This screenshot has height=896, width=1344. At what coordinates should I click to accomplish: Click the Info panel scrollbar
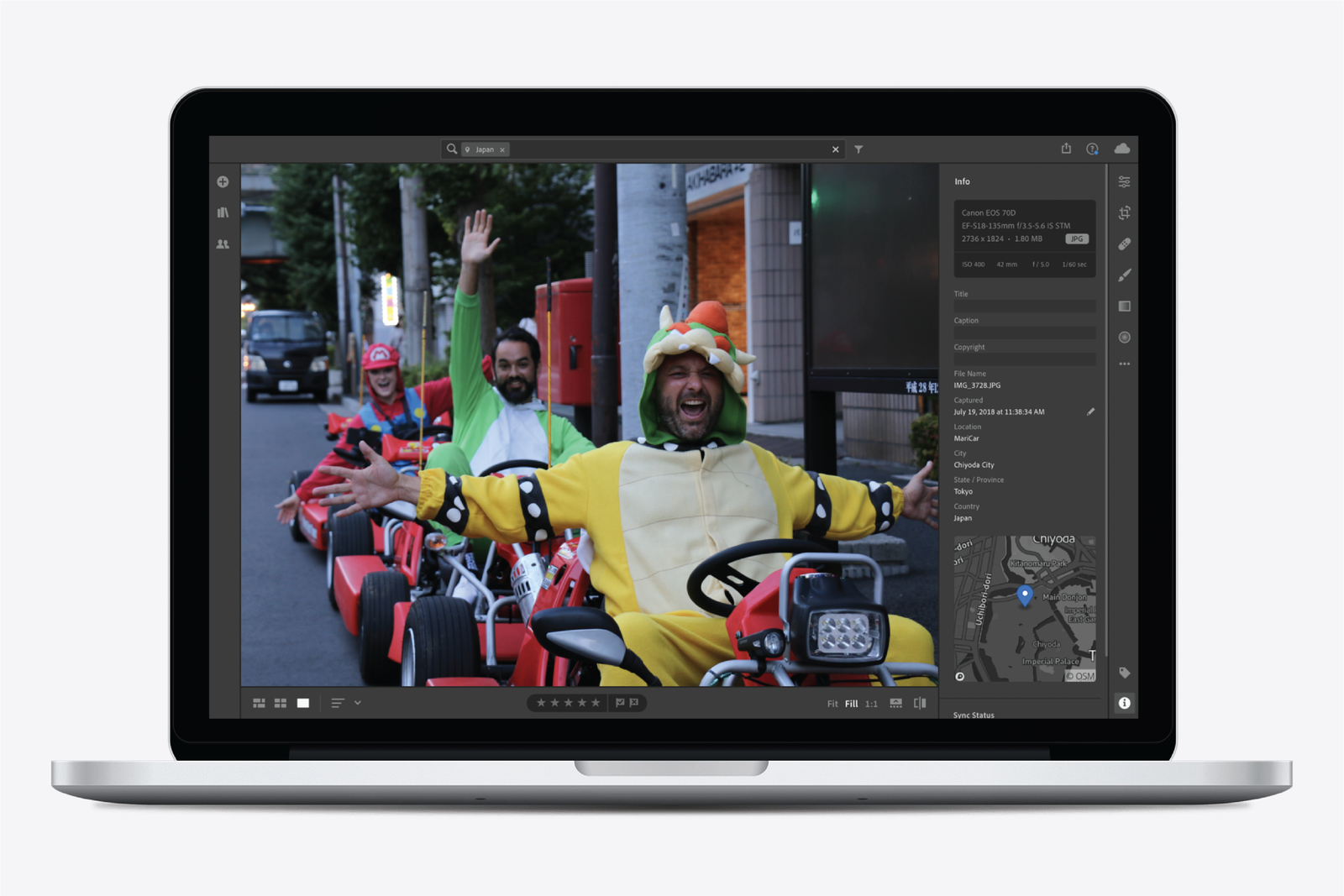pyautogui.click(x=1105, y=411)
